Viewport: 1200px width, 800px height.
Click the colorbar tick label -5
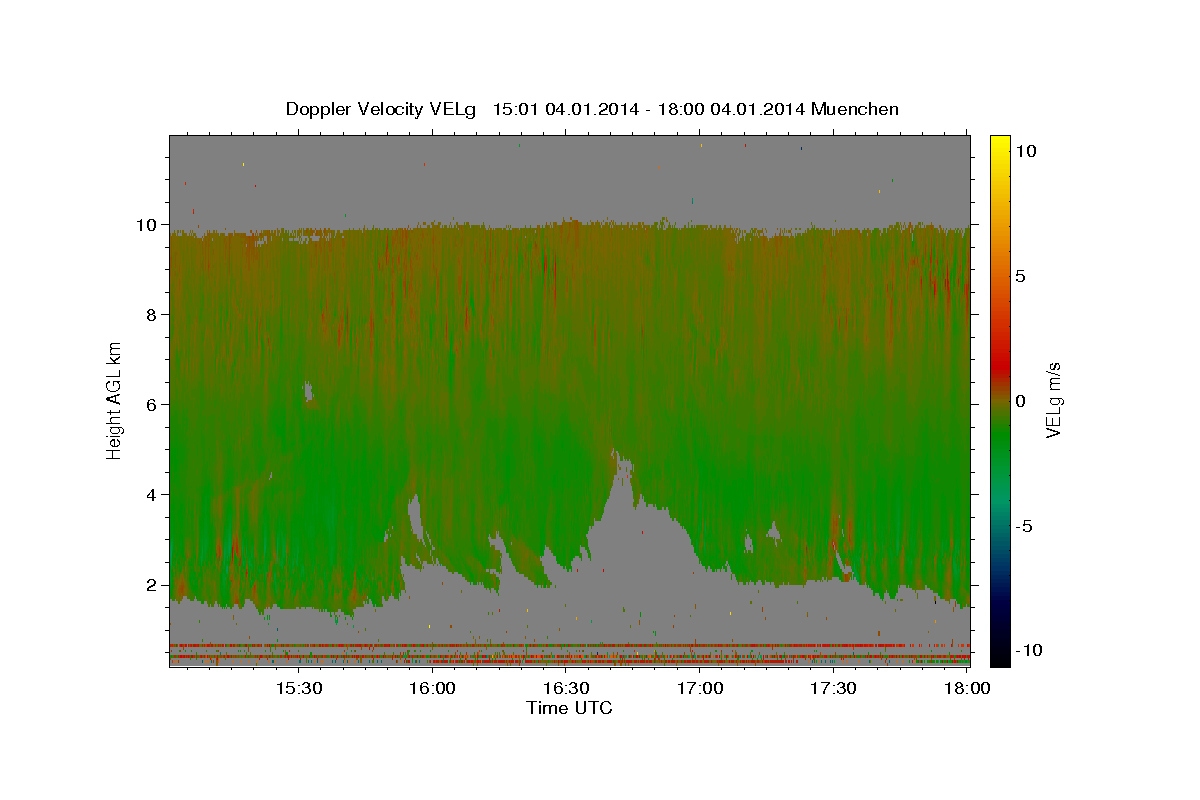pos(1025,526)
